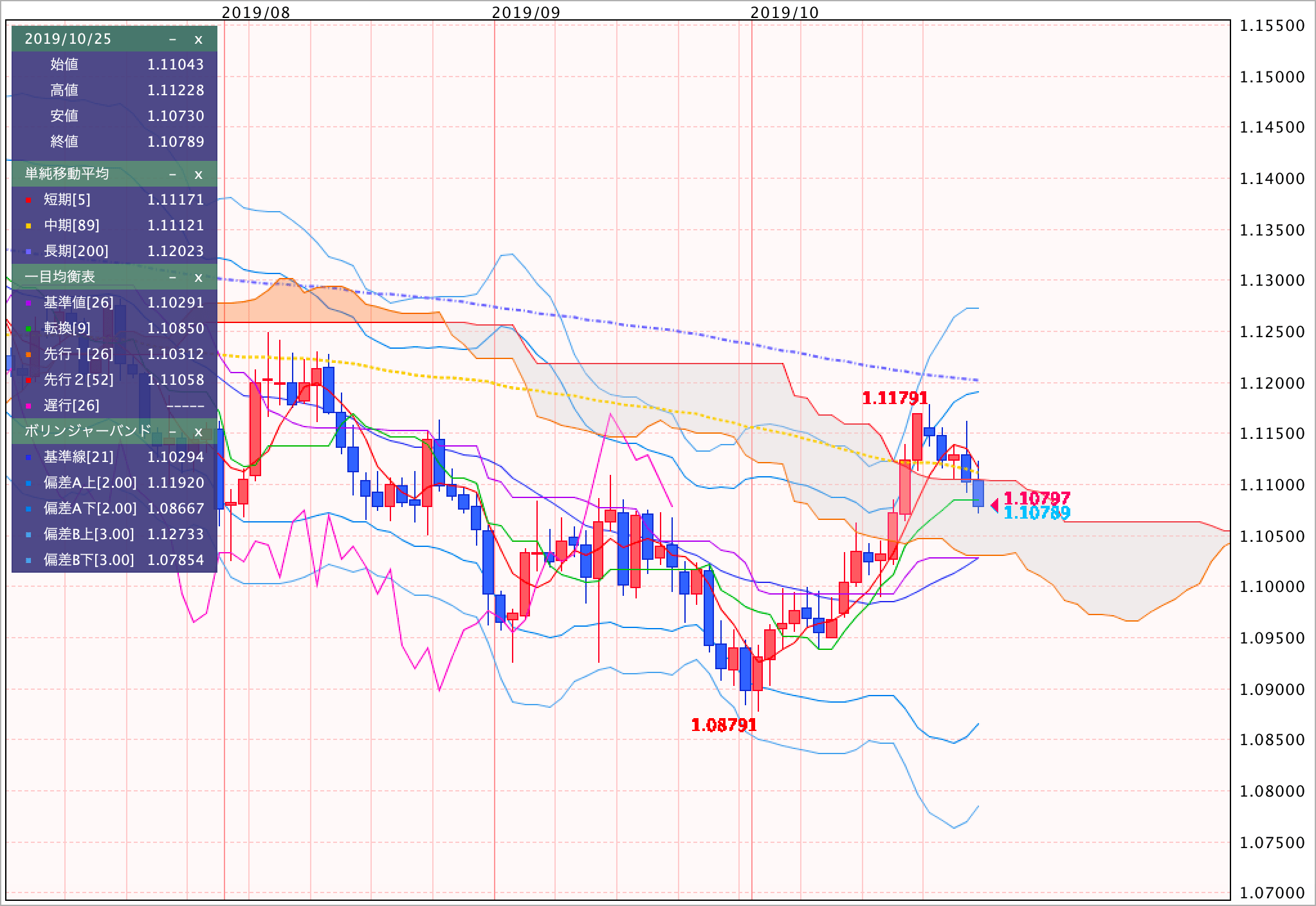Click the 偏差B上 value 1.12733
Screen dimensions: 1316x906
coord(176,535)
